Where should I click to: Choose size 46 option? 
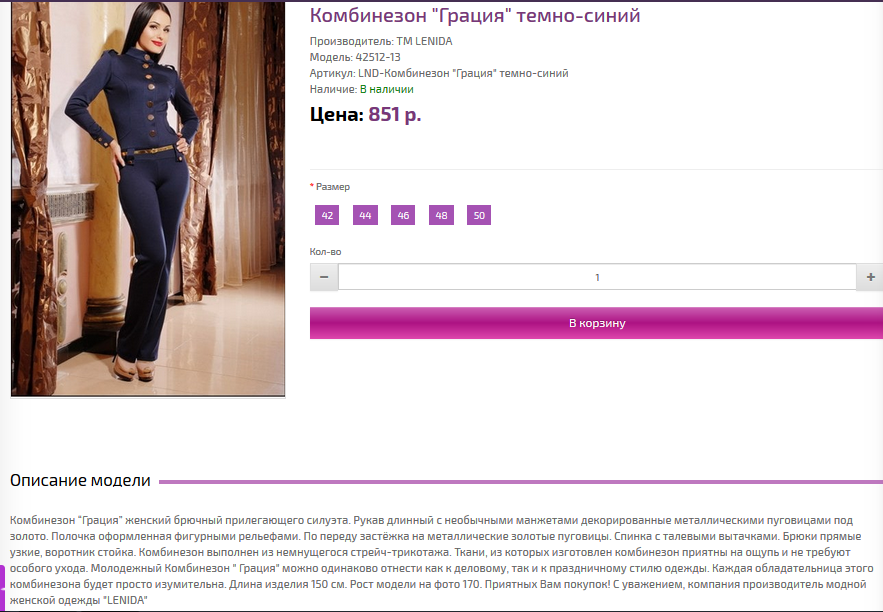click(x=403, y=215)
